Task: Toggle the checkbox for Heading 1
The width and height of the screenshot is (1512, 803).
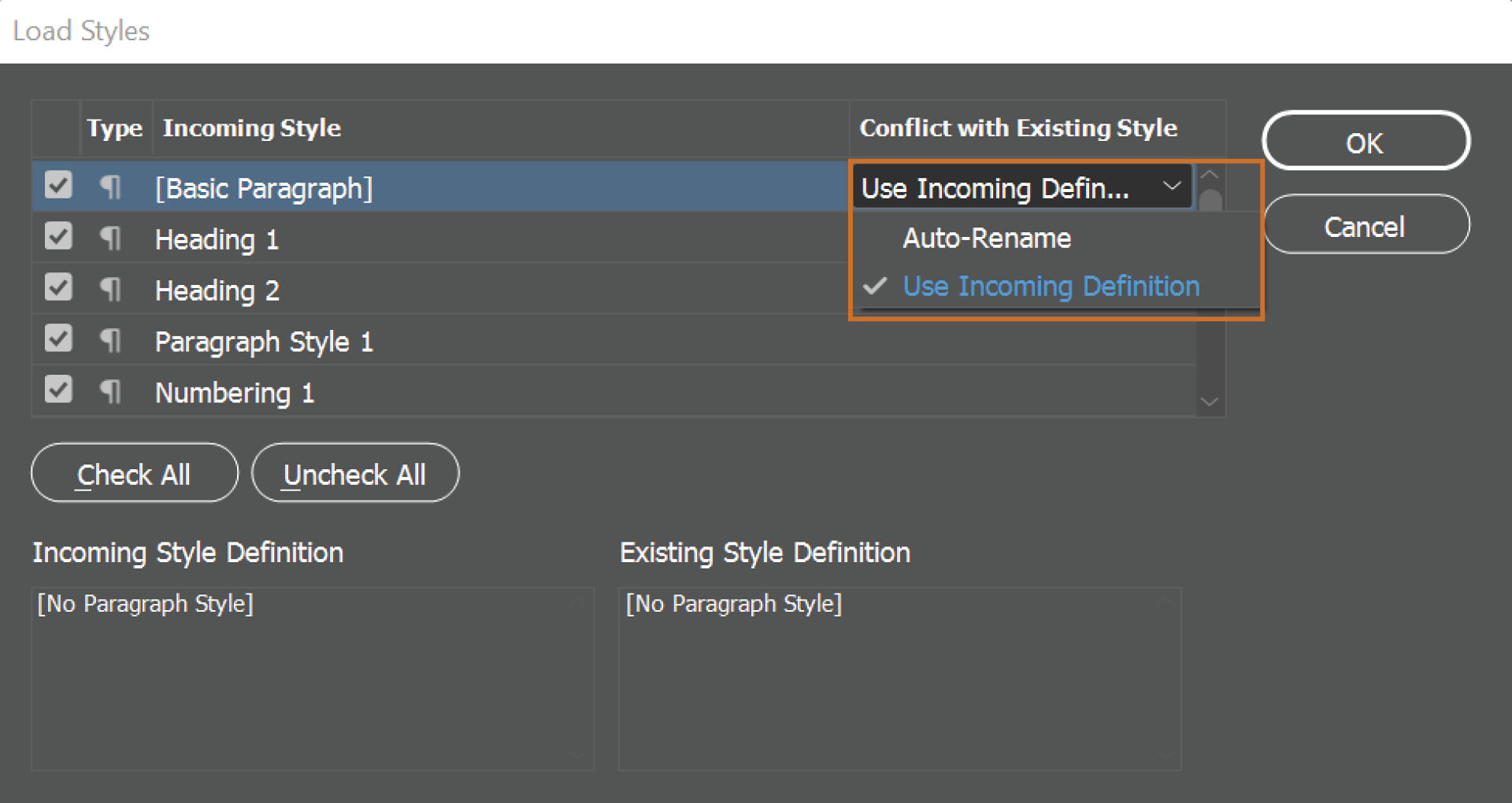Action: coord(57,237)
